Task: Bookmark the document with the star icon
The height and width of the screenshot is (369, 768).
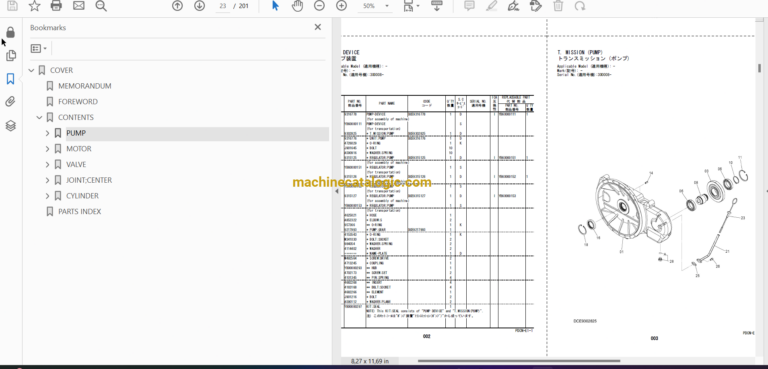Action: click(34, 6)
